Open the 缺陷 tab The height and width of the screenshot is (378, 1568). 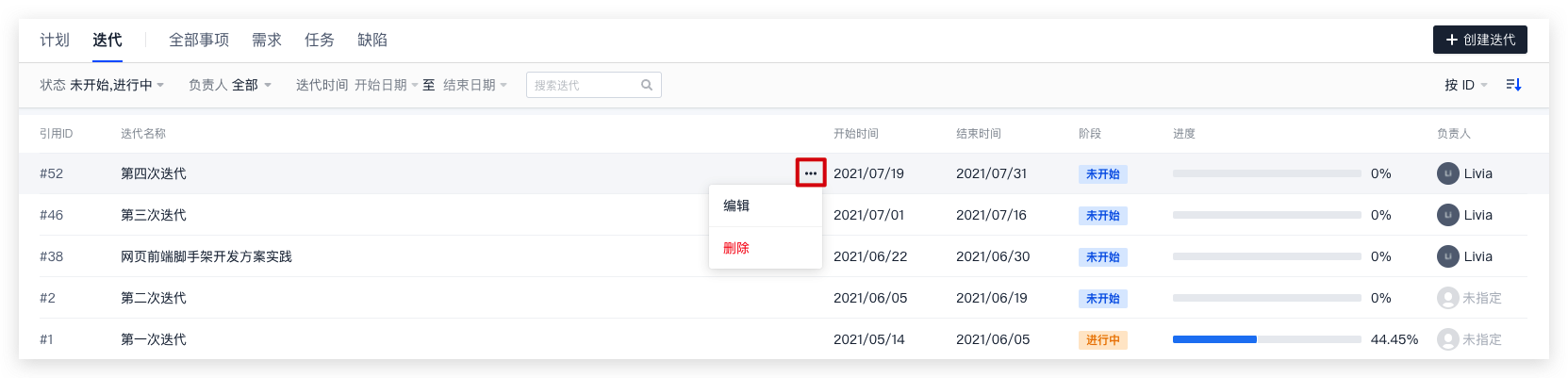point(372,40)
